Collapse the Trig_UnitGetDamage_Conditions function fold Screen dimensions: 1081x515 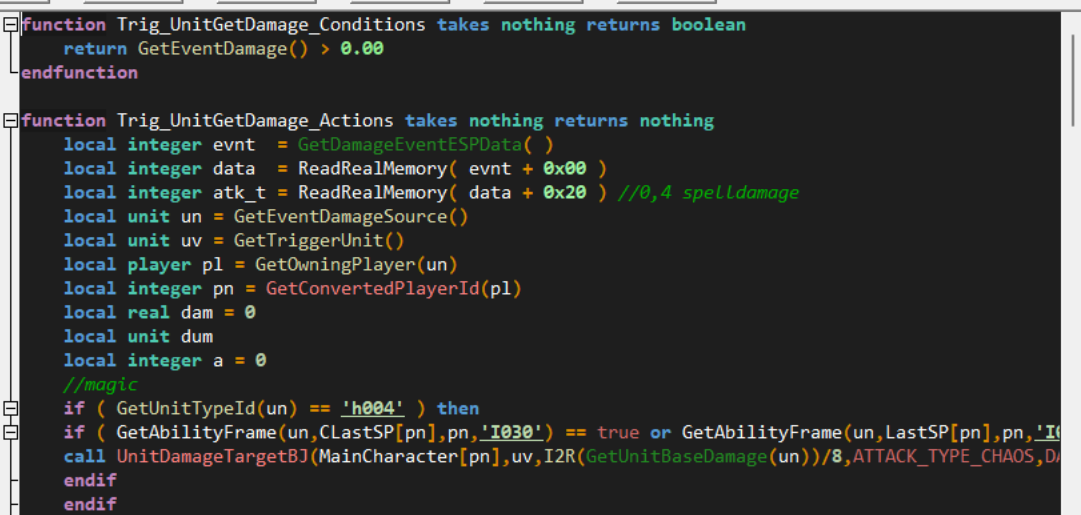point(10,25)
